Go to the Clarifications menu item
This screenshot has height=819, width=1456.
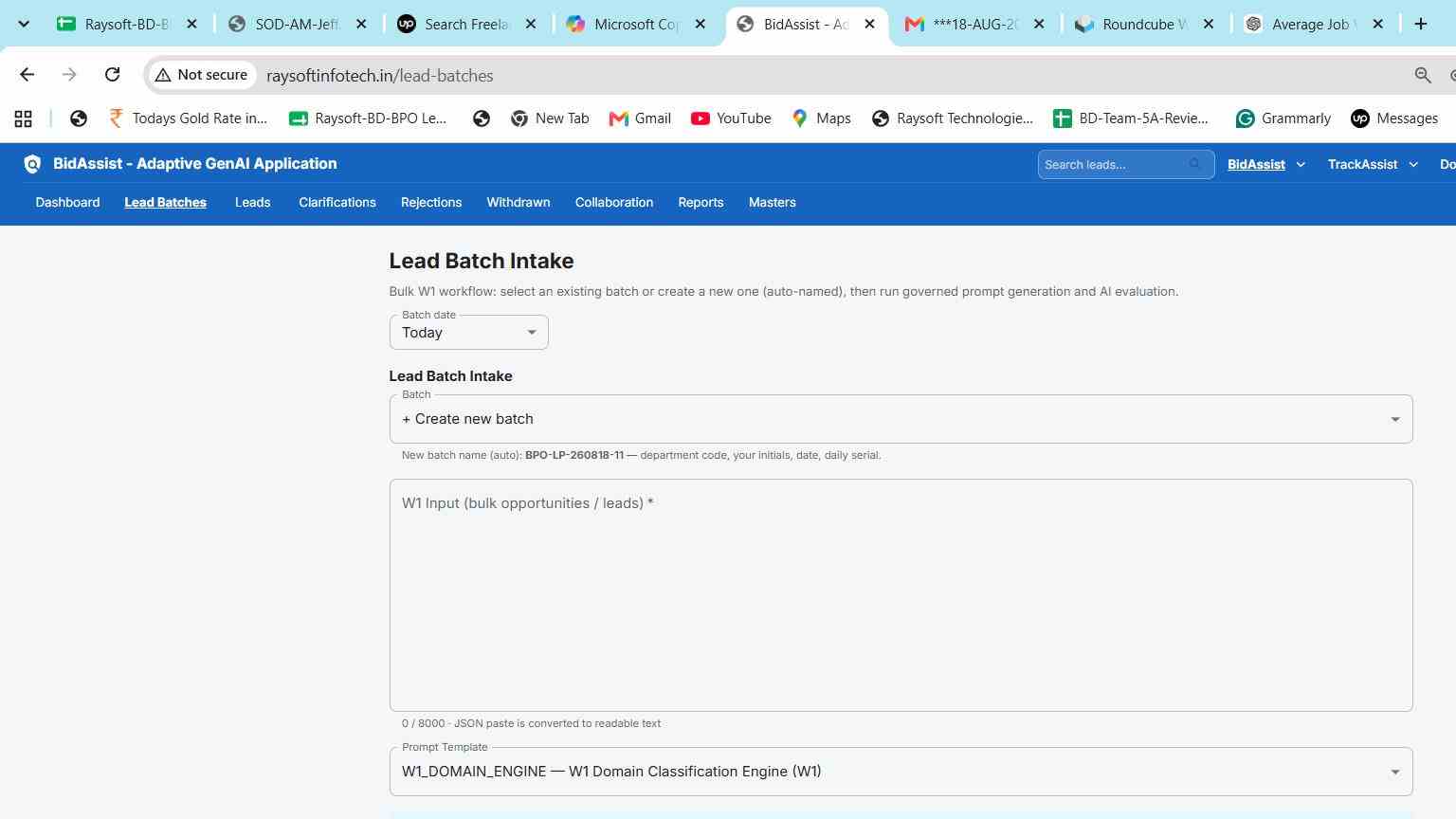(337, 203)
